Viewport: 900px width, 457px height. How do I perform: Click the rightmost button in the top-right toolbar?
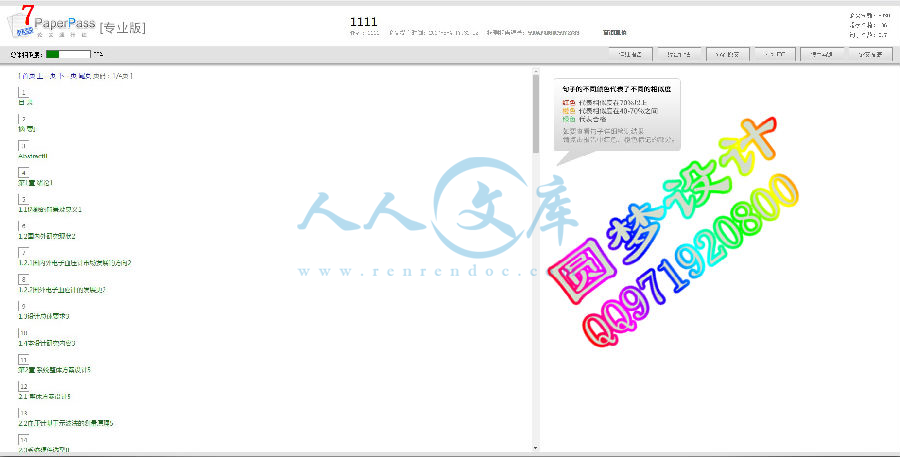coord(865,55)
